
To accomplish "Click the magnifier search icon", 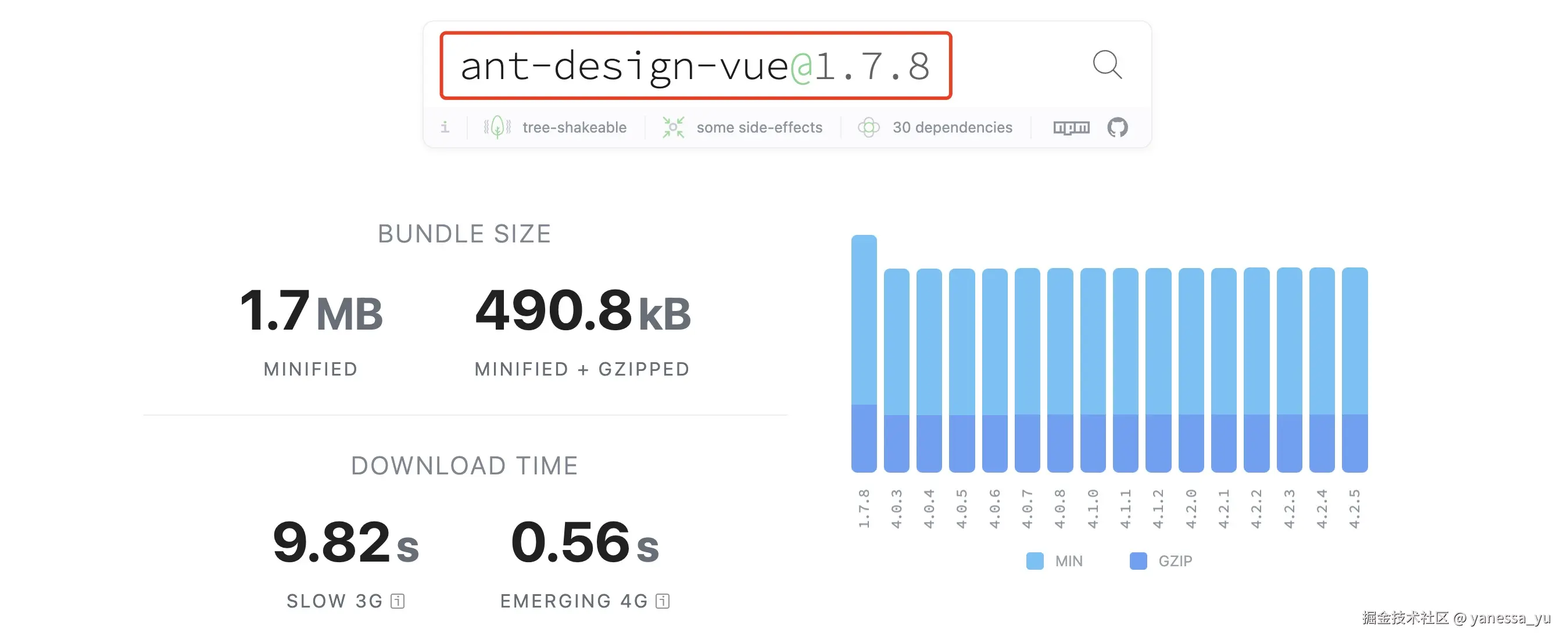I will coord(1107,65).
